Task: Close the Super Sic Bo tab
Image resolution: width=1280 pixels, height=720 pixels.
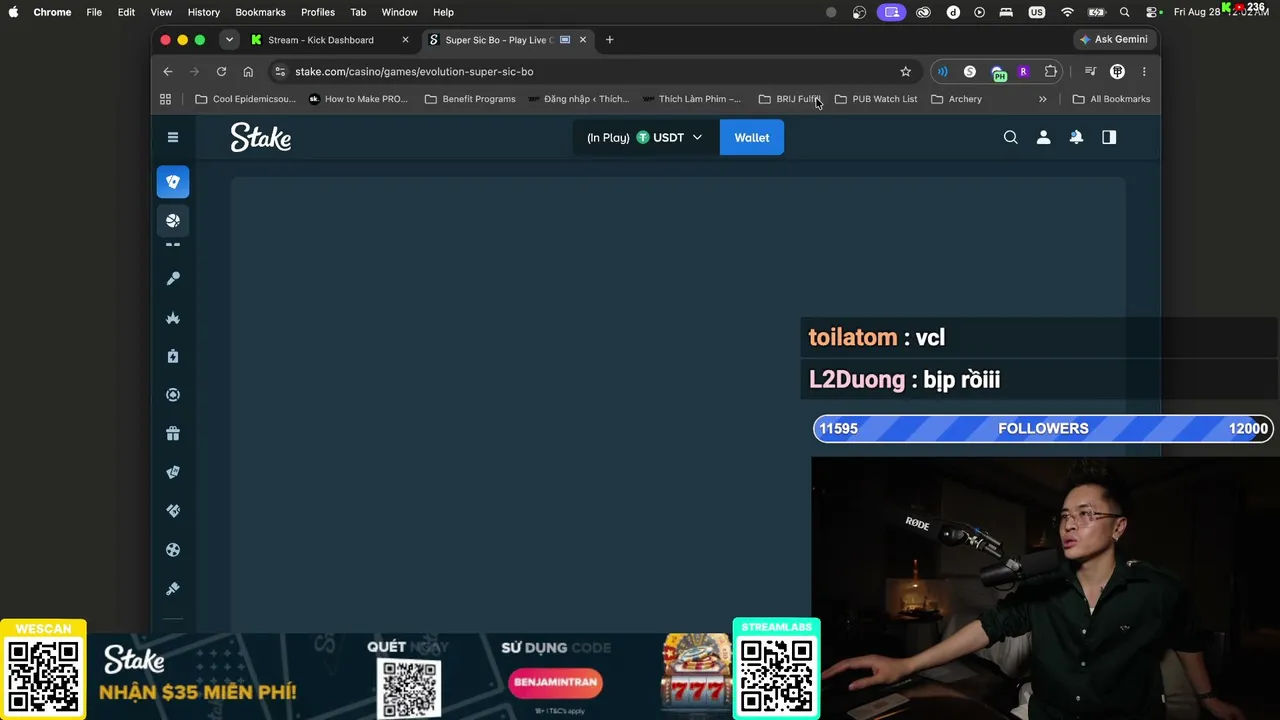Action: pyautogui.click(x=583, y=40)
